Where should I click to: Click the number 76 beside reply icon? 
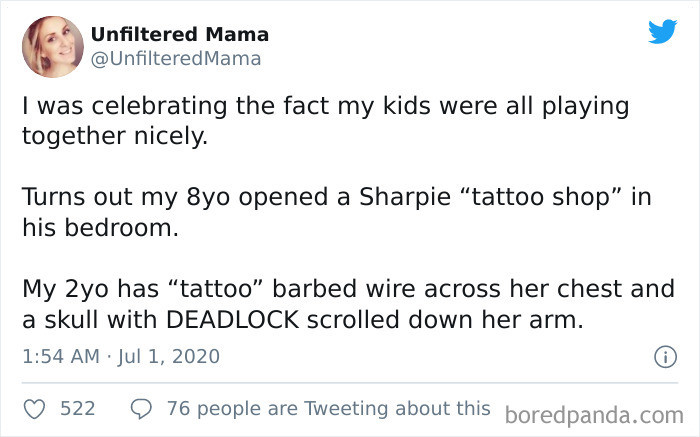click(x=178, y=409)
